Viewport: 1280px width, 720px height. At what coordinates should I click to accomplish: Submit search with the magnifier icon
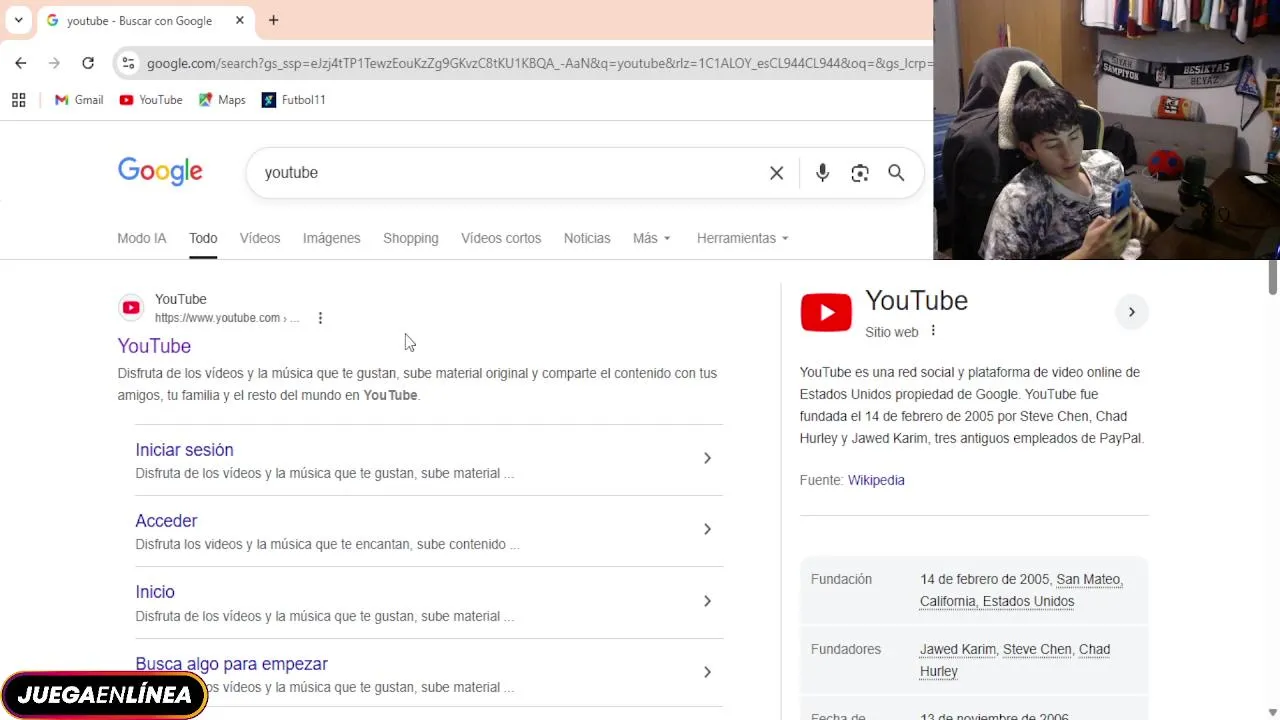tap(896, 173)
